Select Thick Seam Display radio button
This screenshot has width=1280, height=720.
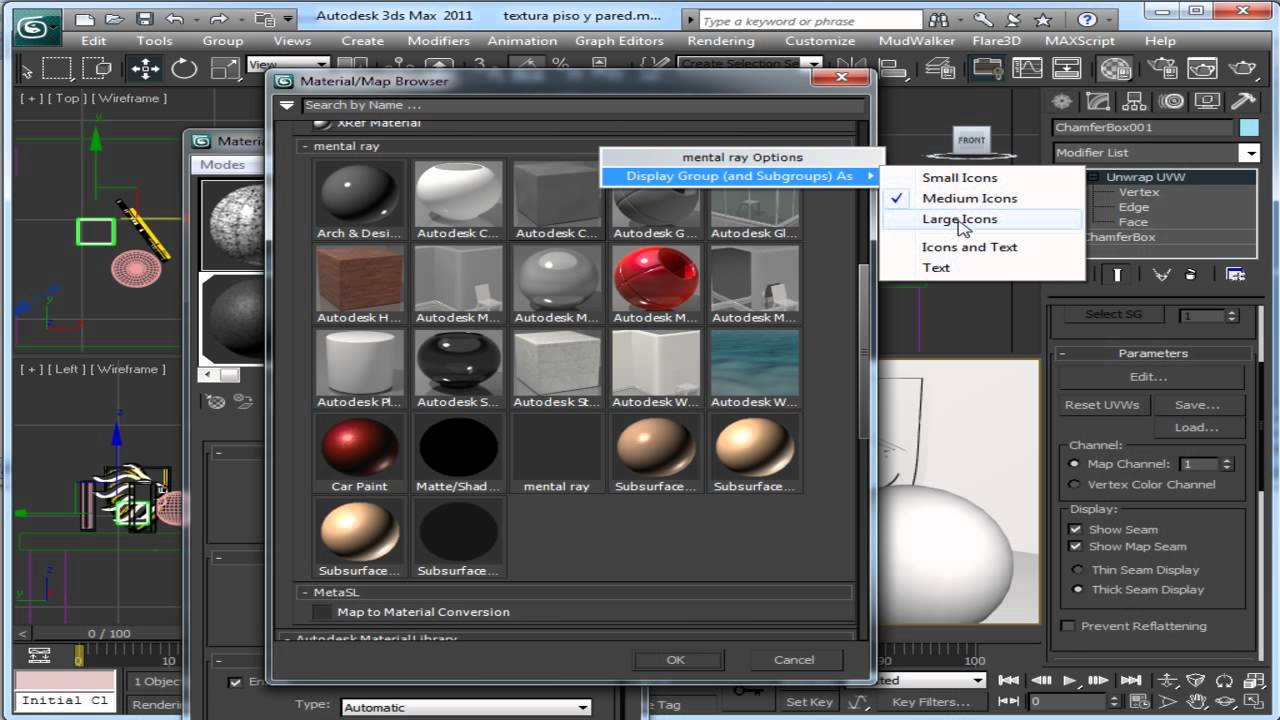1077,589
